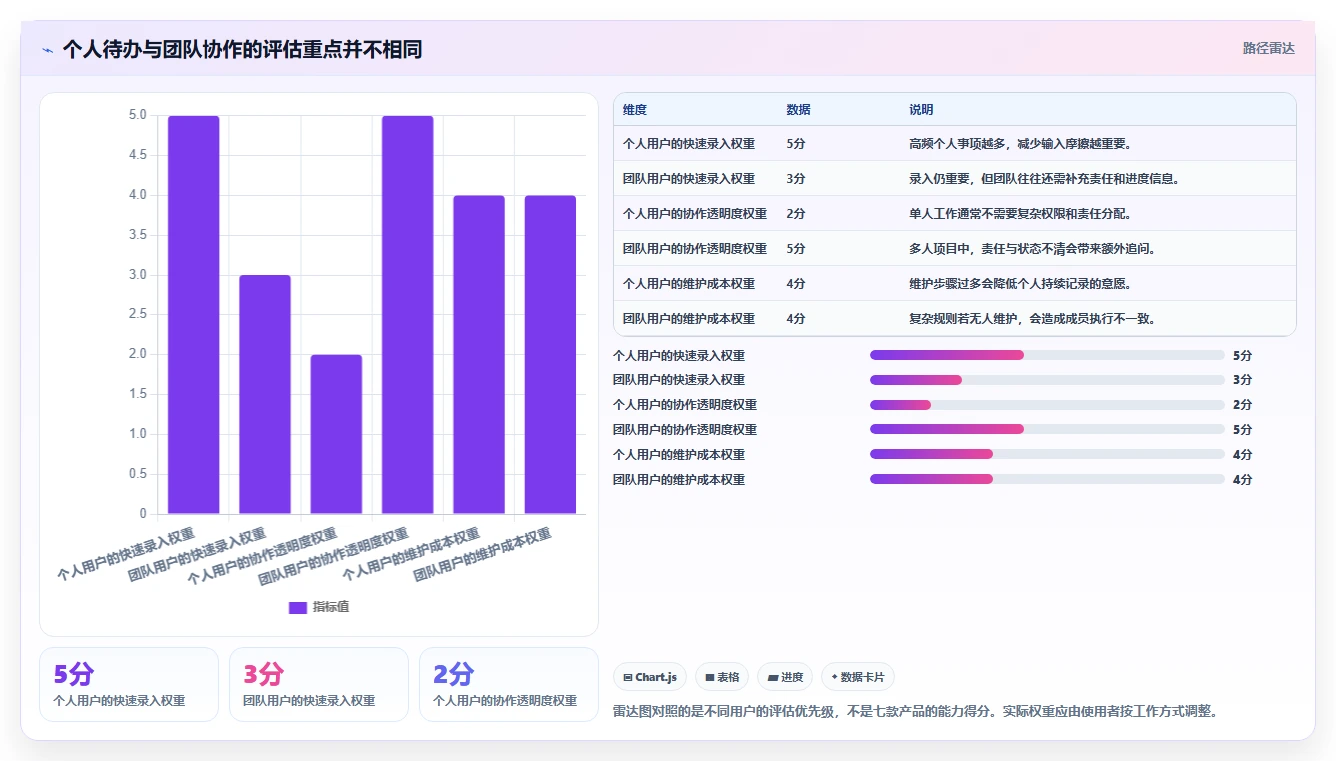Select the 表格 chip
Viewport: 1336px width, 761px height.
click(722, 677)
